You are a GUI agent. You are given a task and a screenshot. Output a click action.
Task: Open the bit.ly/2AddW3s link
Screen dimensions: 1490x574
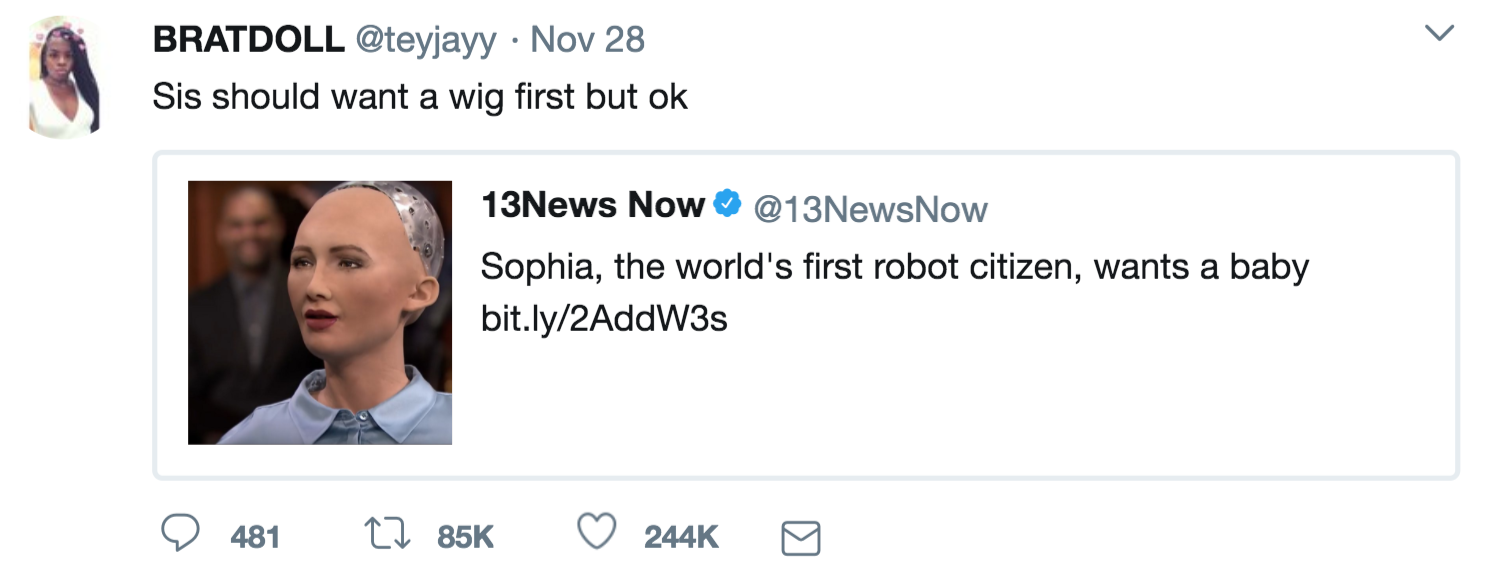pos(603,320)
